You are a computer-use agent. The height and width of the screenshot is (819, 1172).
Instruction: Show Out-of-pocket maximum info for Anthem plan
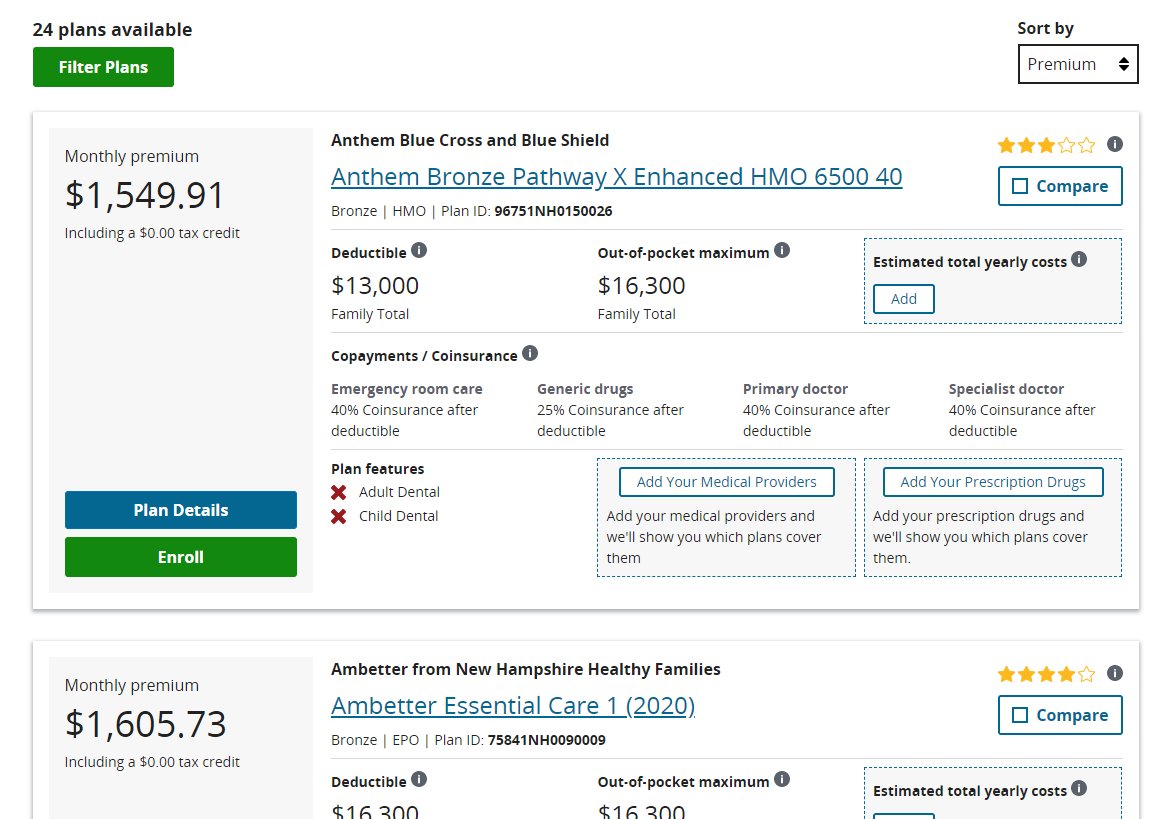782,250
